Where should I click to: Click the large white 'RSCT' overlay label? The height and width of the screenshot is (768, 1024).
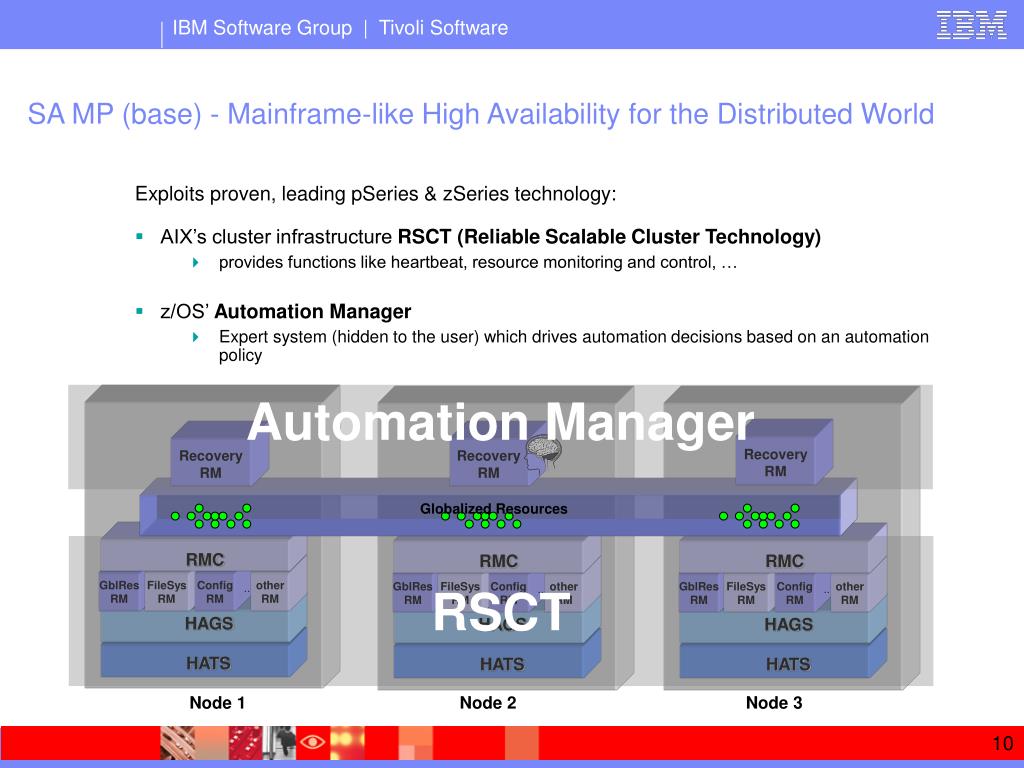[500, 613]
